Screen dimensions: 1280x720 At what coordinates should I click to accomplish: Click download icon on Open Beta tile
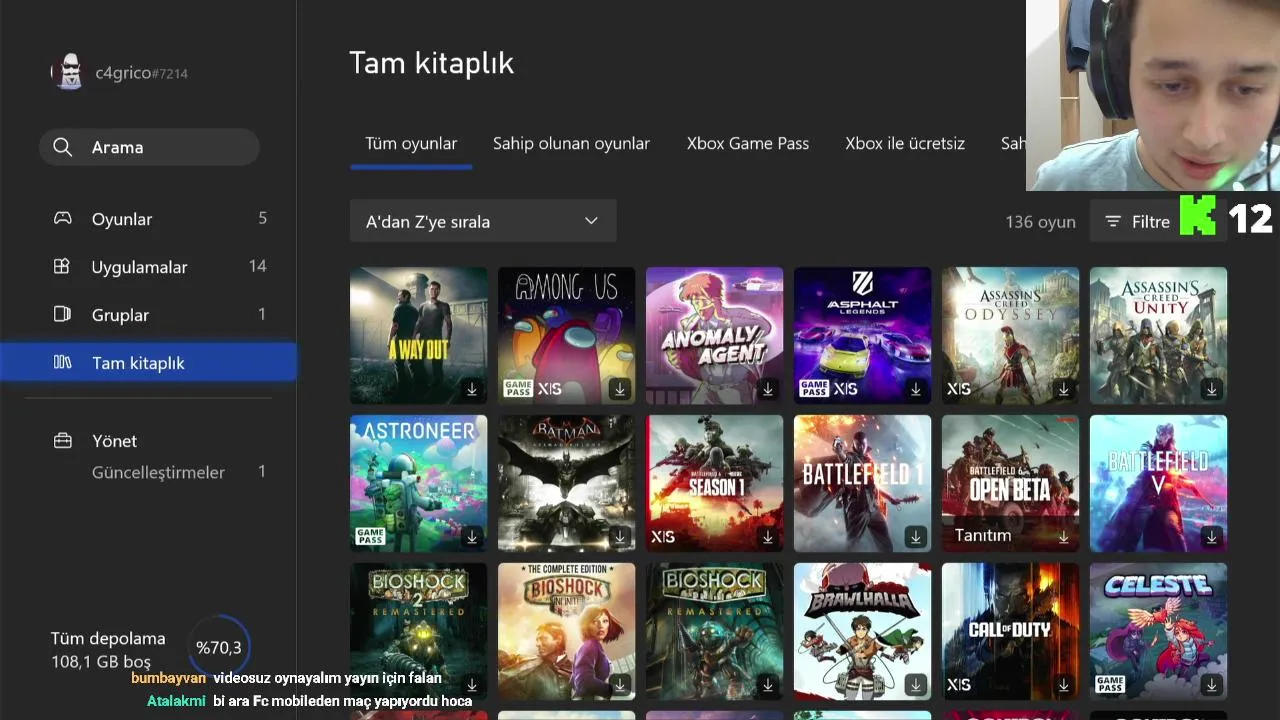click(1064, 537)
